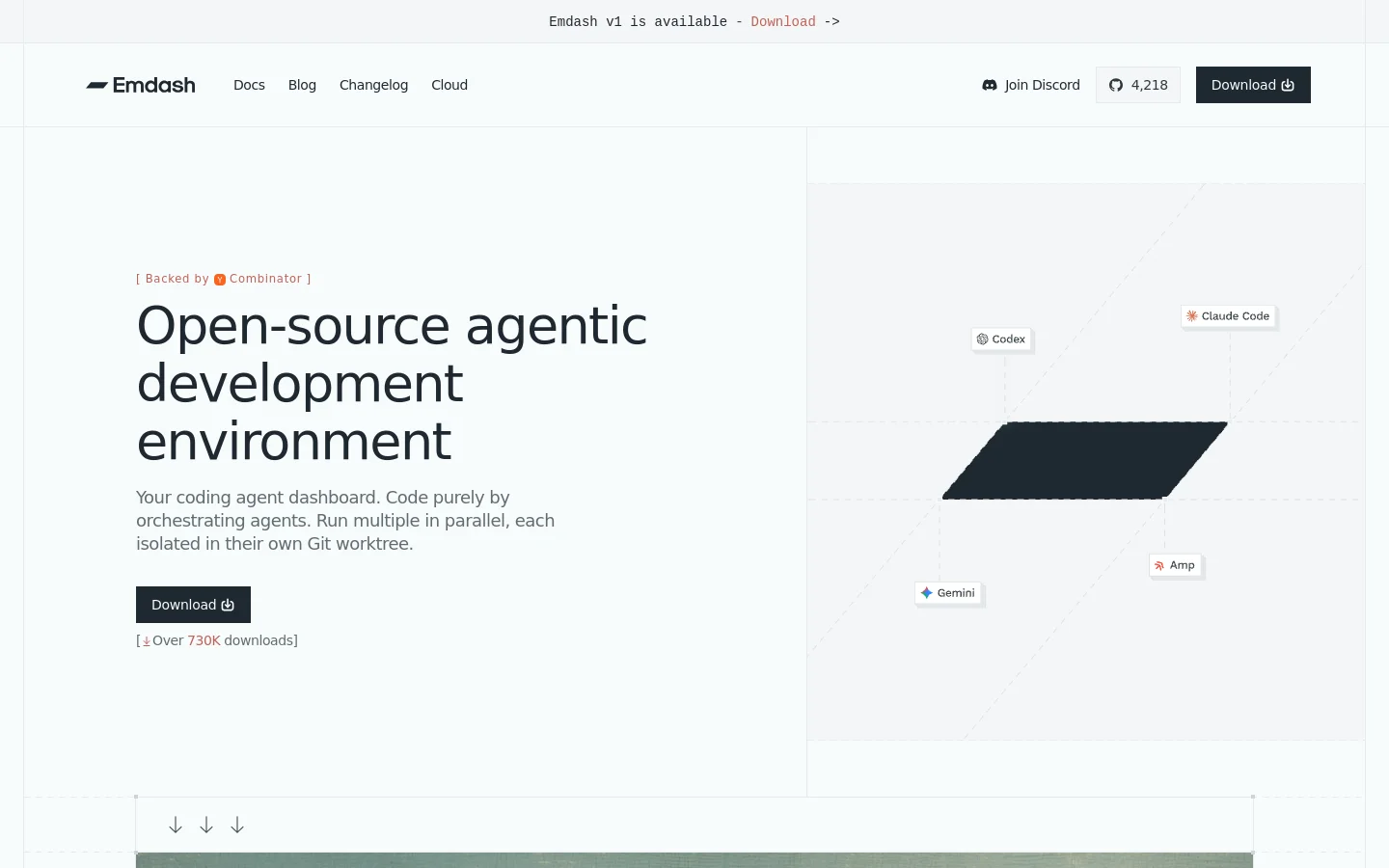This screenshot has width=1389, height=868.
Task: Click the 'Over 730K downloads' text
Action: [217, 640]
